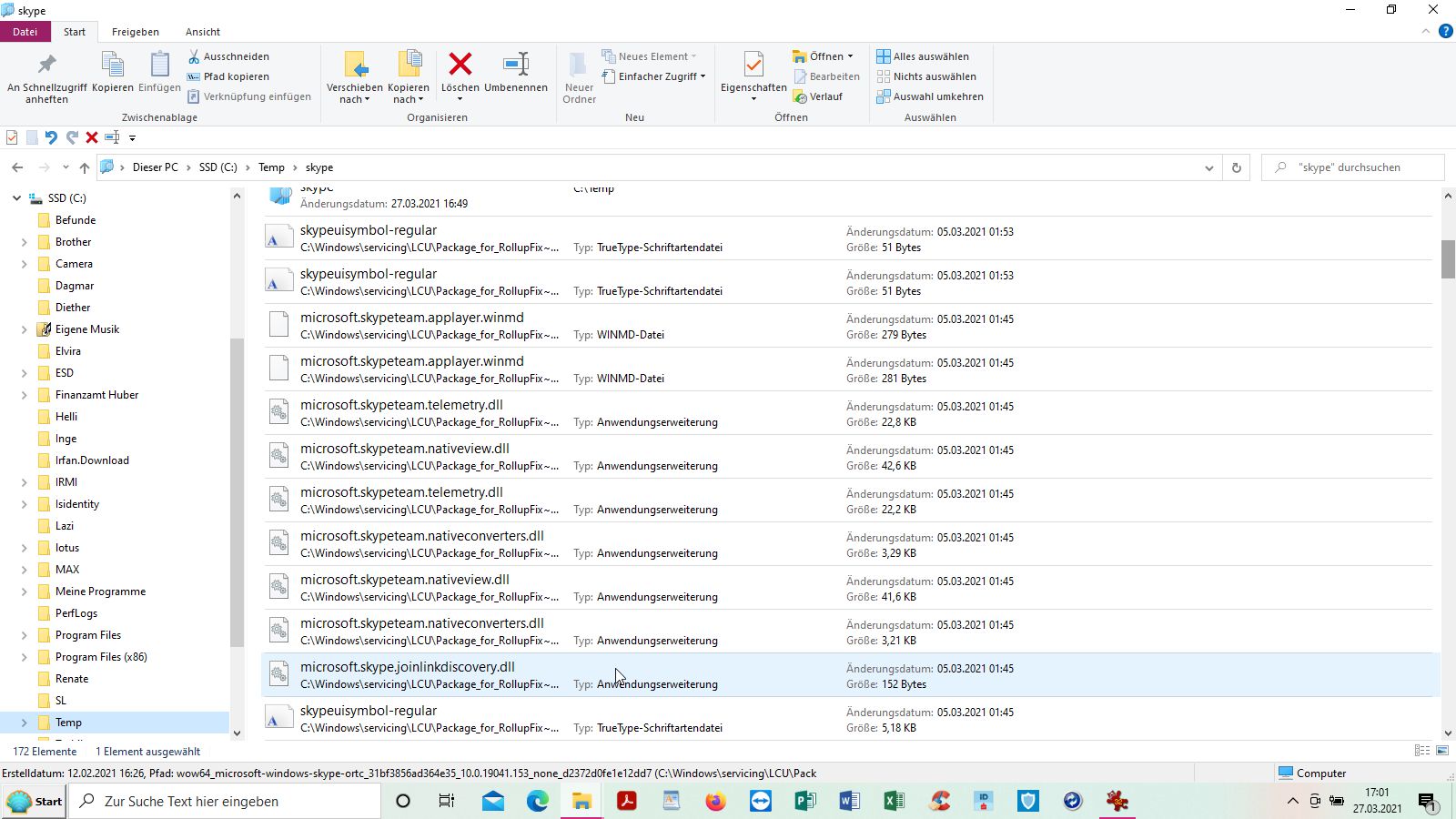Create a Neuer Ordner
Viewport: 1456px width, 819px height.
(x=579, y=77)
